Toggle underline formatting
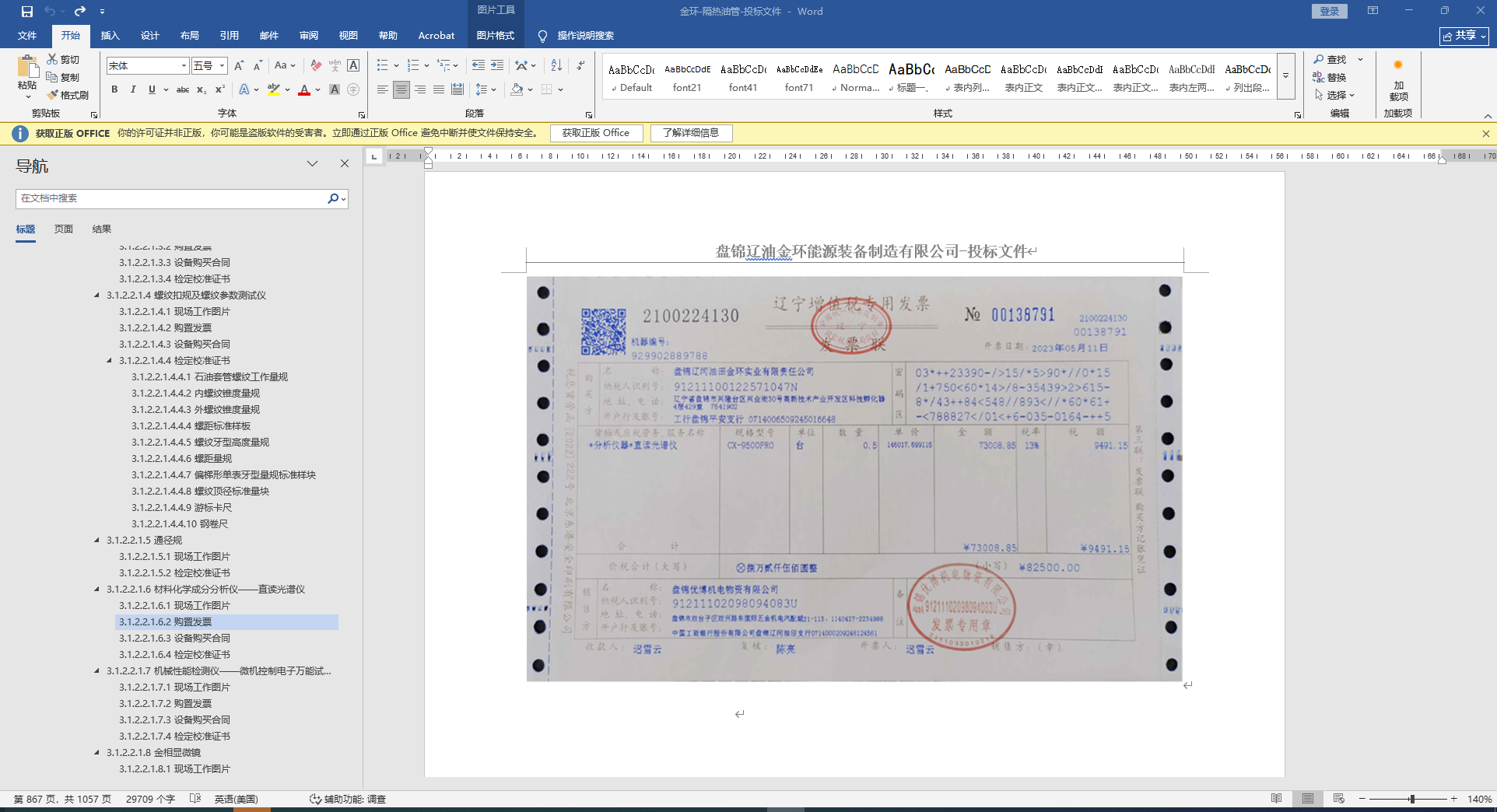Viewport: 1497px width, 812px height. (152, 90)
